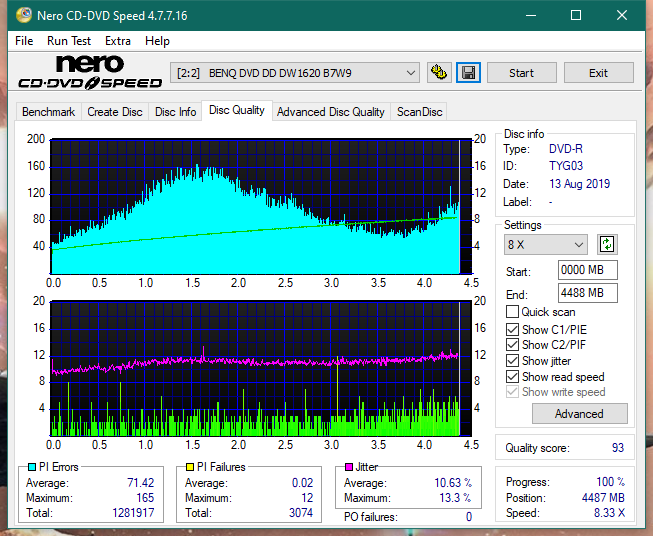Click the Nero app icon in title bar

tap(24, 15)
